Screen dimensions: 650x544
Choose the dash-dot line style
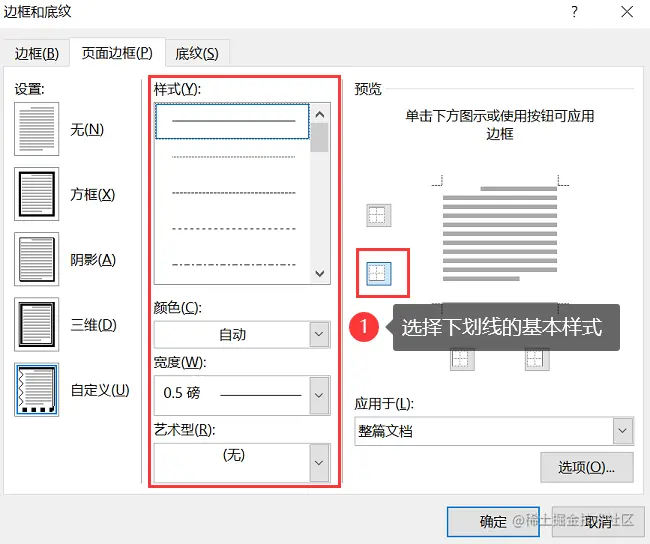(x=232, y=264)
